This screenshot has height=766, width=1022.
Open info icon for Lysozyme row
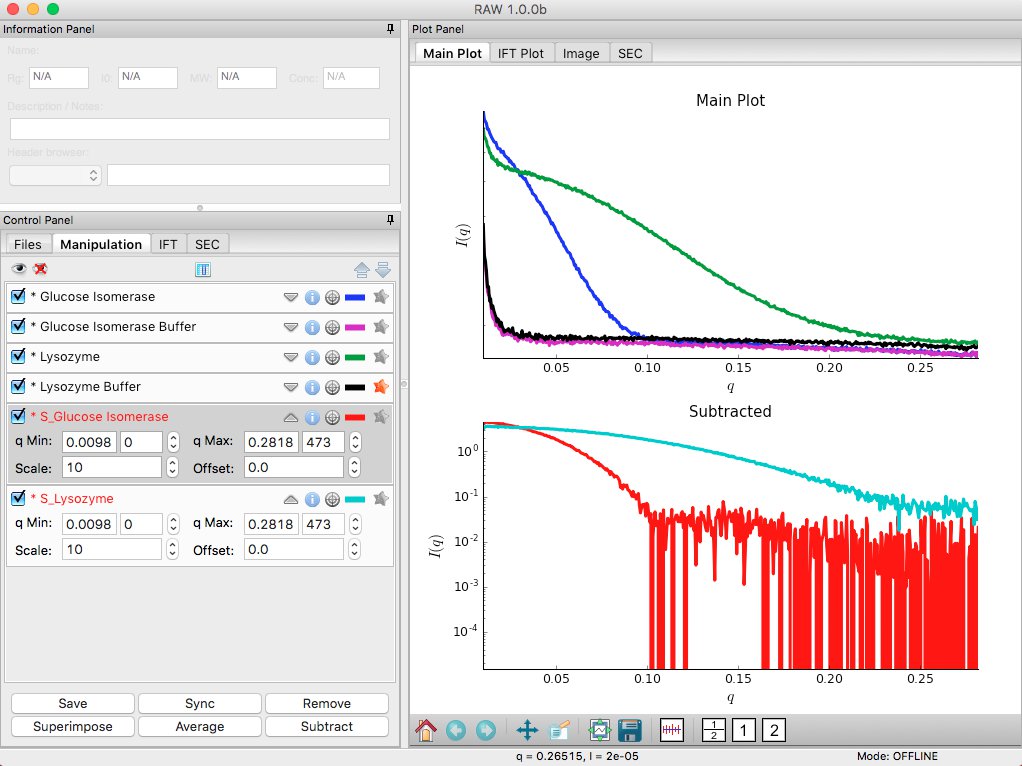312,357
